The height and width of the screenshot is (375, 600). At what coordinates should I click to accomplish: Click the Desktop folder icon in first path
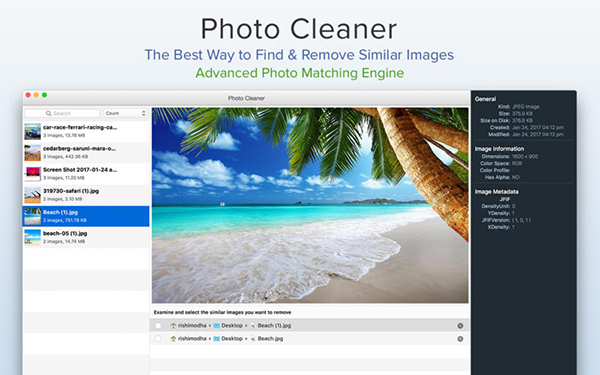pos(217,326)
